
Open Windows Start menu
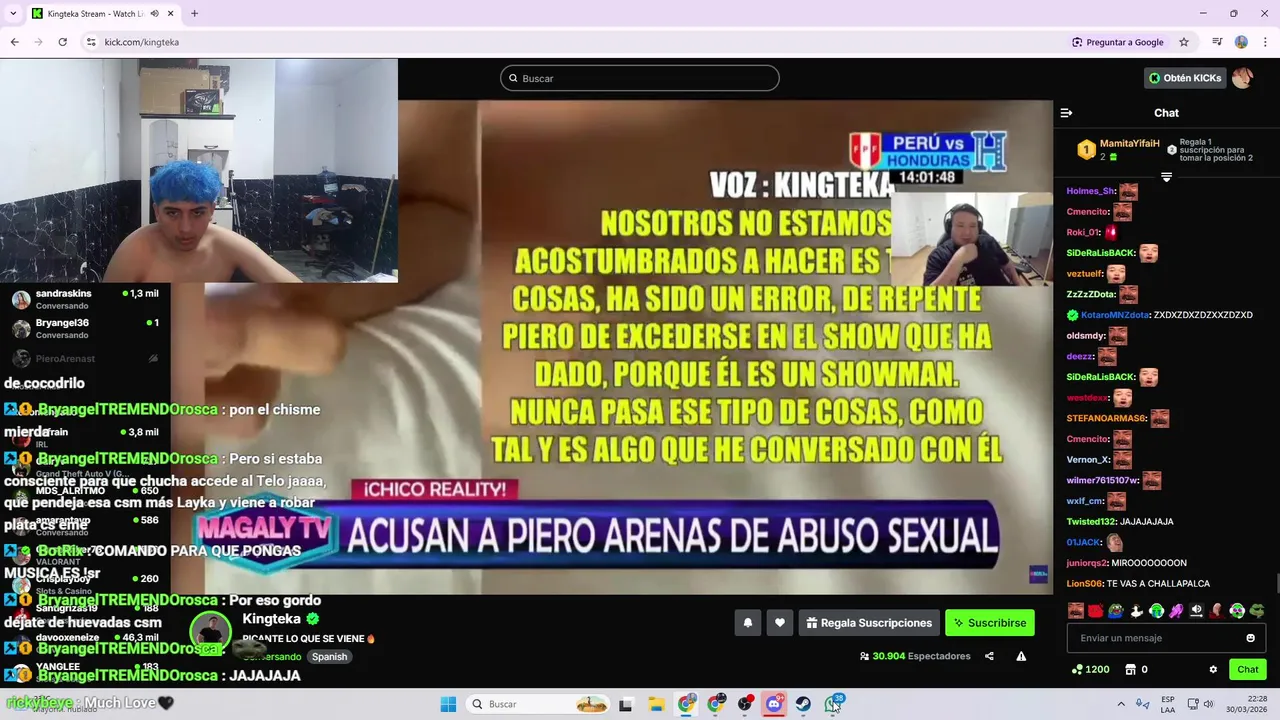click(x=448, y=704)
